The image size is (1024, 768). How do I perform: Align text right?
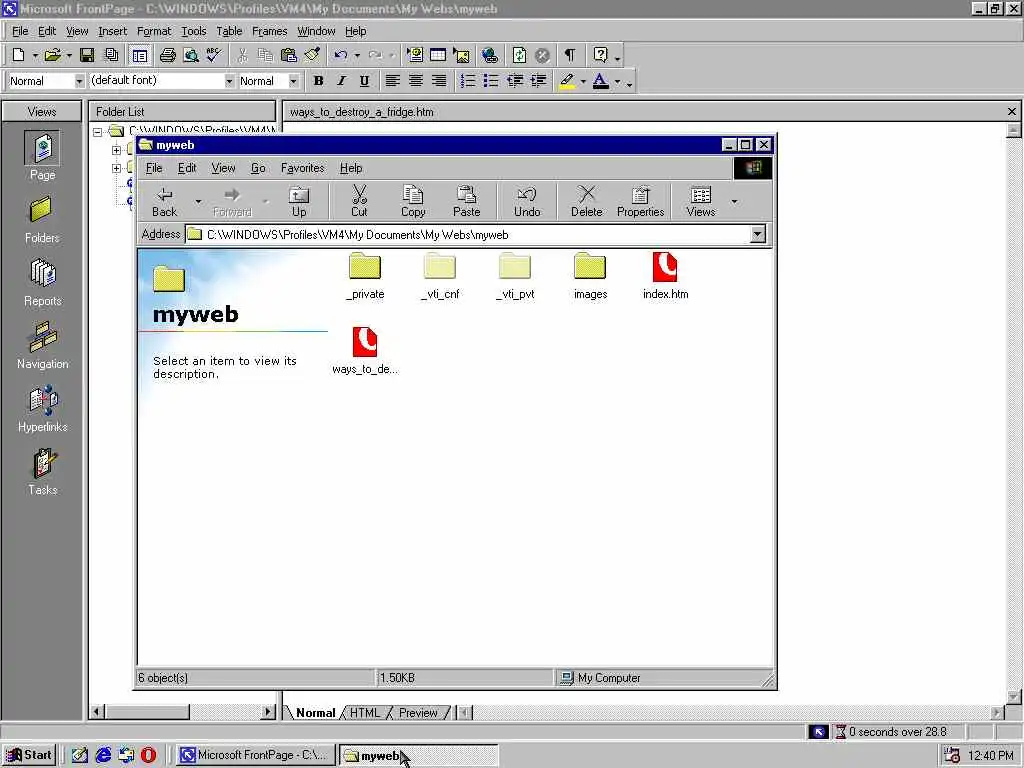pyautogui.click(x=440, y=81)
